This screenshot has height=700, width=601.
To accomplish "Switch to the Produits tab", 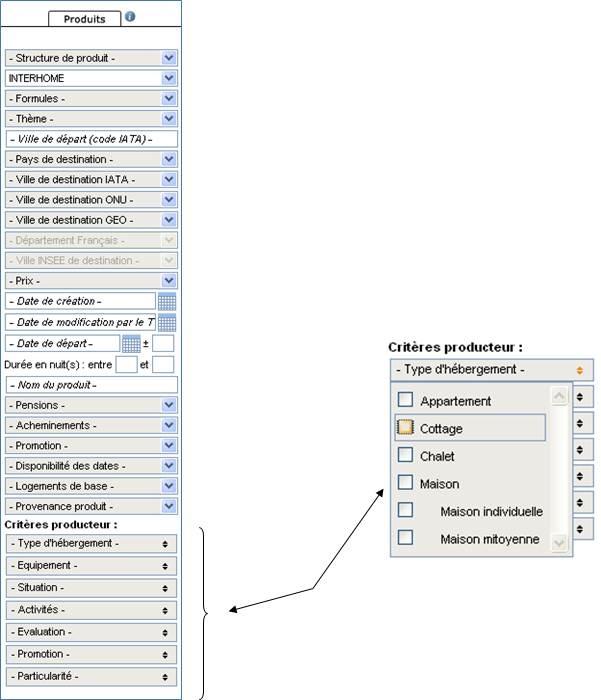I will pyautogui.click(x=84, y=19).
